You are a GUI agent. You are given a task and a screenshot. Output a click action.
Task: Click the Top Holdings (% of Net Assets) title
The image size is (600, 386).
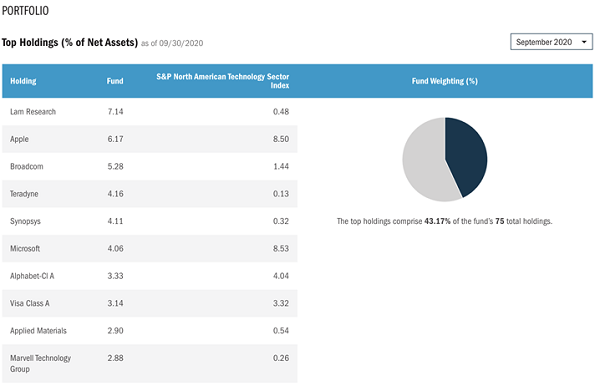(x=70, y=42)
